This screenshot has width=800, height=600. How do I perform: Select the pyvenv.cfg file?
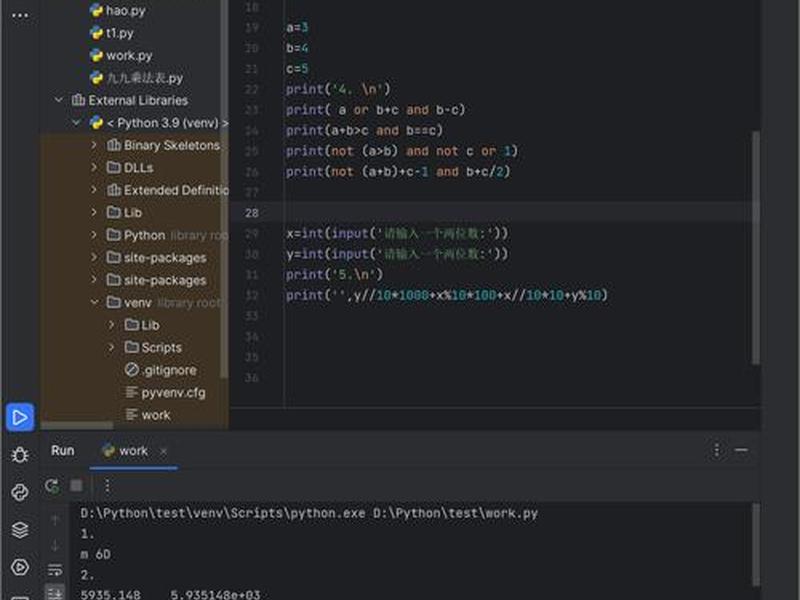click(x=165, y=392)
